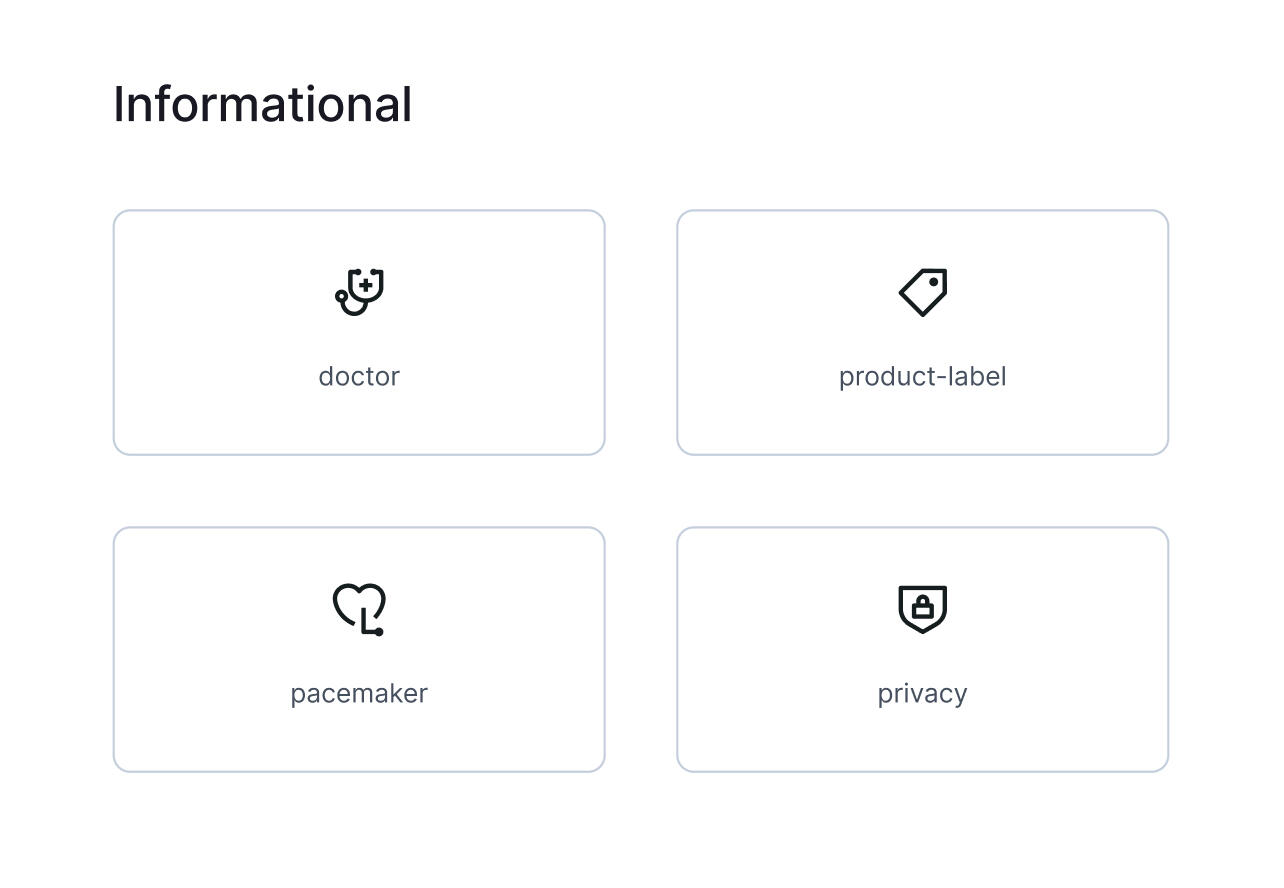The image size is (1284, 888).
Task: Select the product-label tag icon
Action: tap(922, 292)
